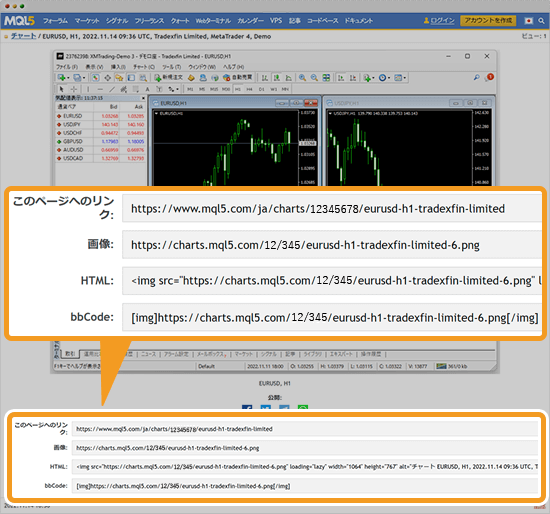Open the MQL5 logo home link

[x=19, y=21]
